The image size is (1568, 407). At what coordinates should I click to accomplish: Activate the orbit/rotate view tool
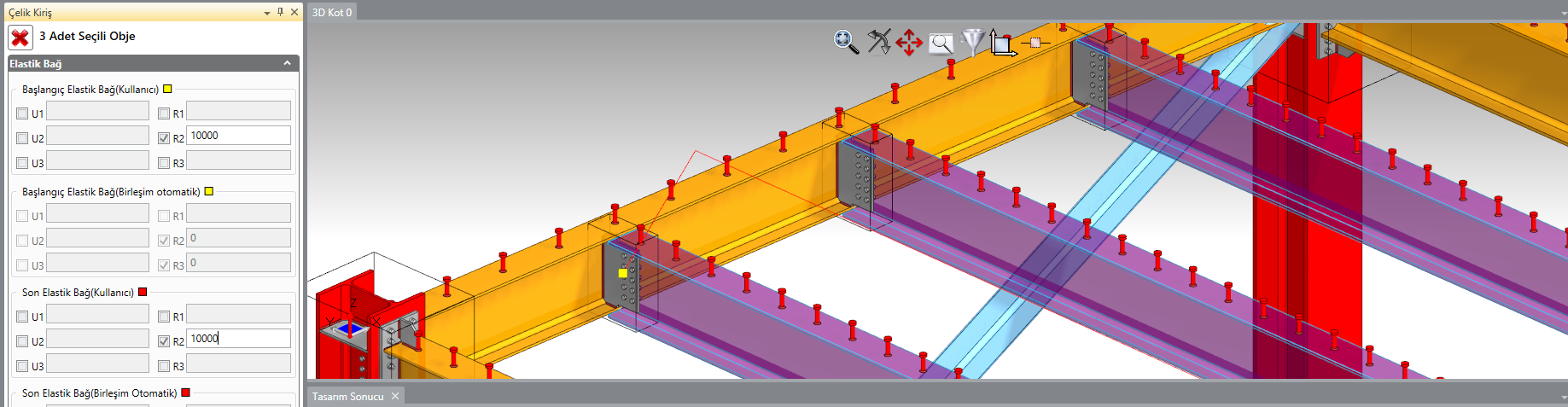tap(878, 41)
